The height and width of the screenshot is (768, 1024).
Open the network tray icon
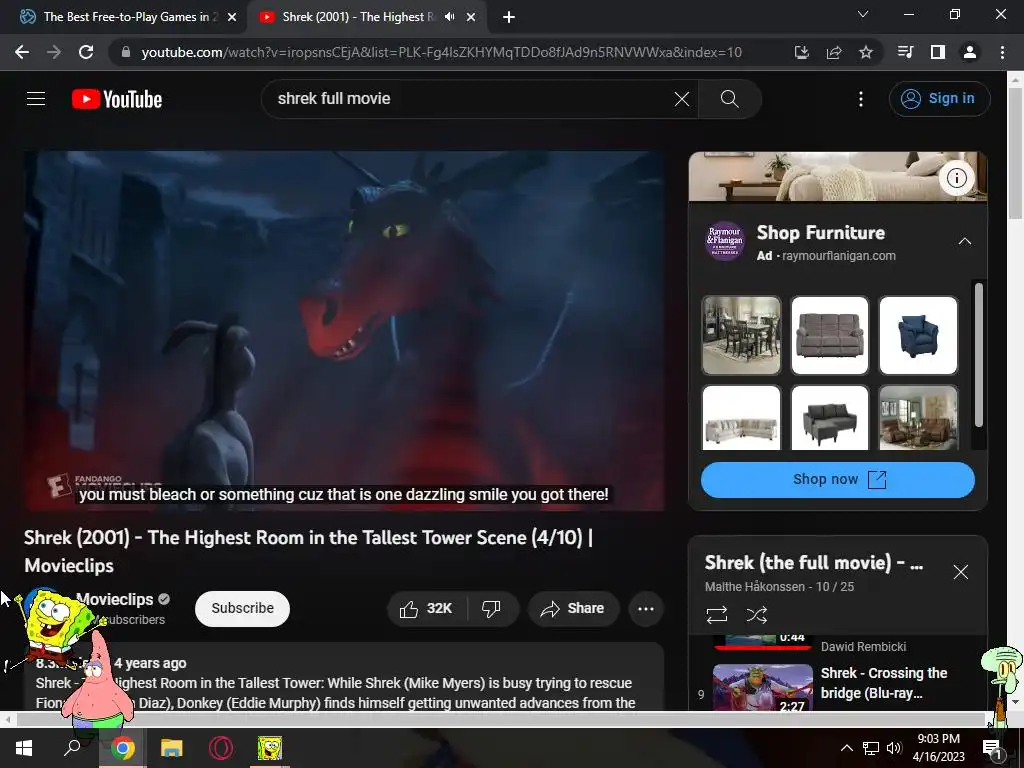871,748
